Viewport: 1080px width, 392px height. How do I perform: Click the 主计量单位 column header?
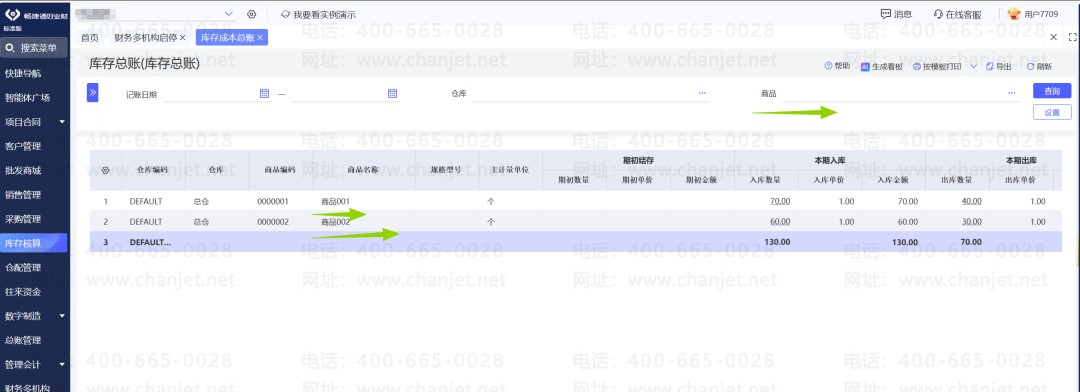[x=510, y=169]
